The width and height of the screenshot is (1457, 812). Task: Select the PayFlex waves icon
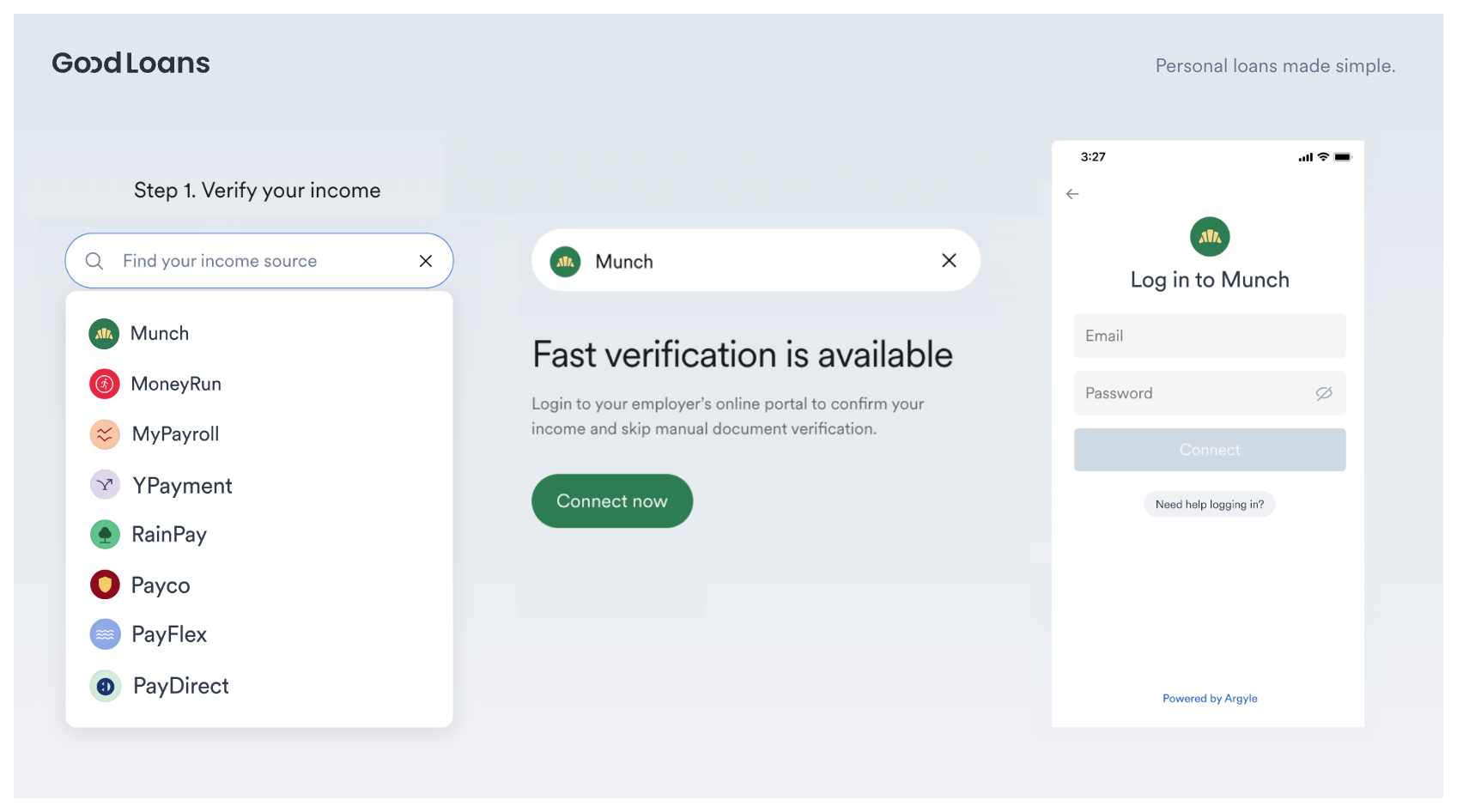click(104, 634)
